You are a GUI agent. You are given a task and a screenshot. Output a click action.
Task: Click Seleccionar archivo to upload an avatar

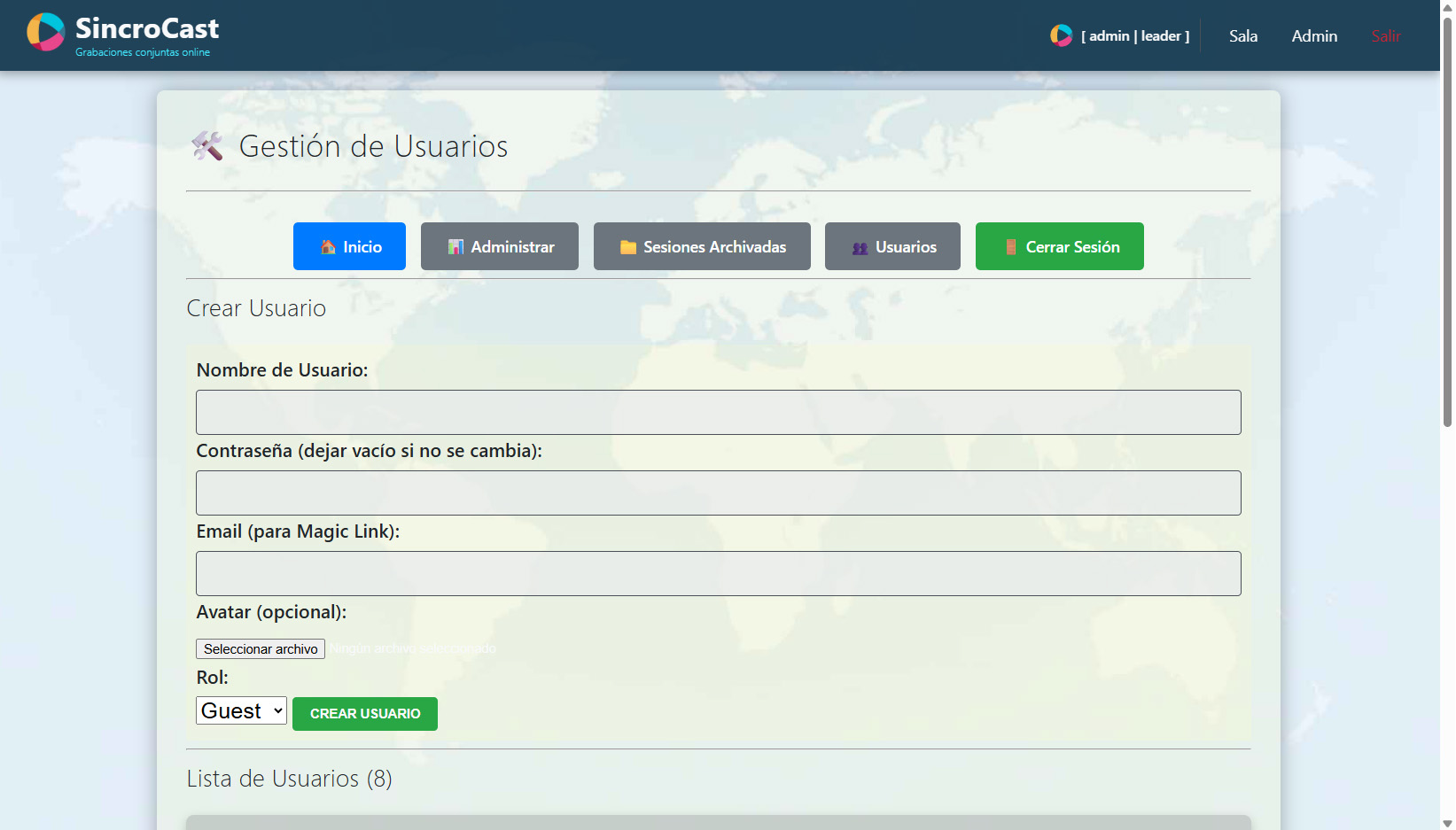pos(260,648)
